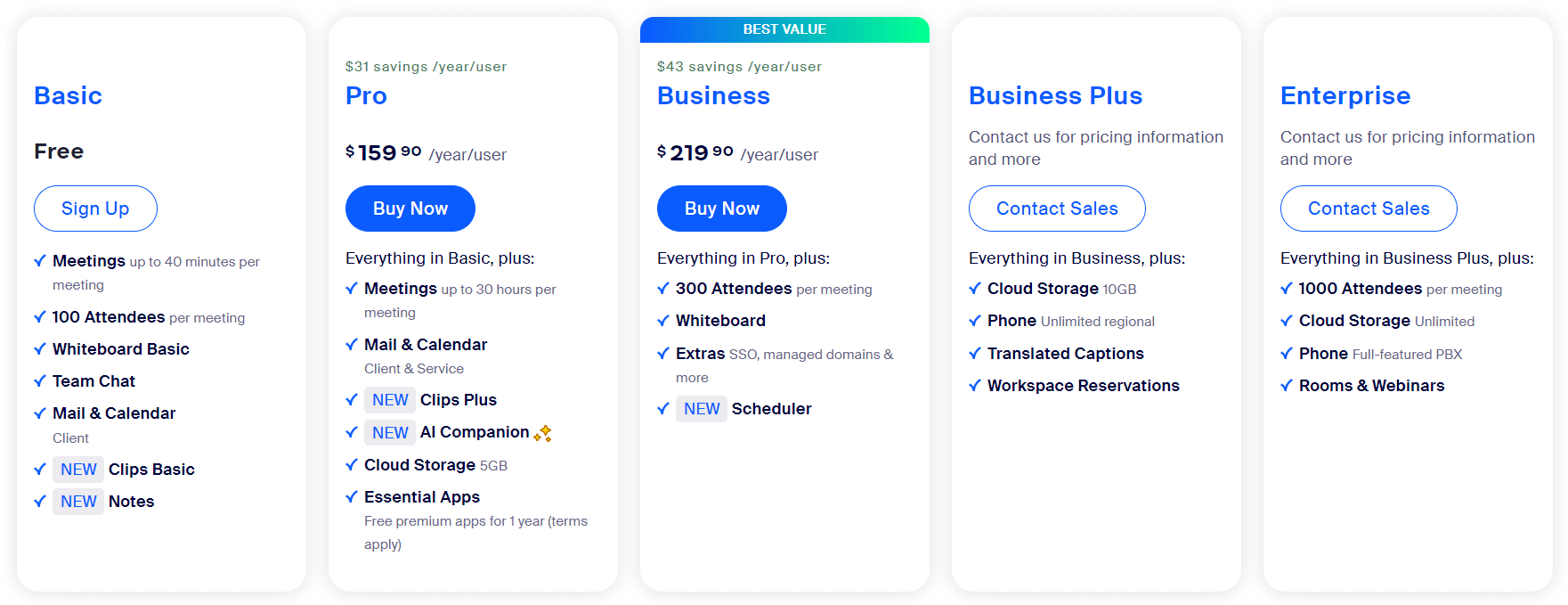The height and width of the screenshot is (605, 1568).
Task: Contact Sales for Business Plus plan
Action: pyautogui.click(x=1057, y=208)
